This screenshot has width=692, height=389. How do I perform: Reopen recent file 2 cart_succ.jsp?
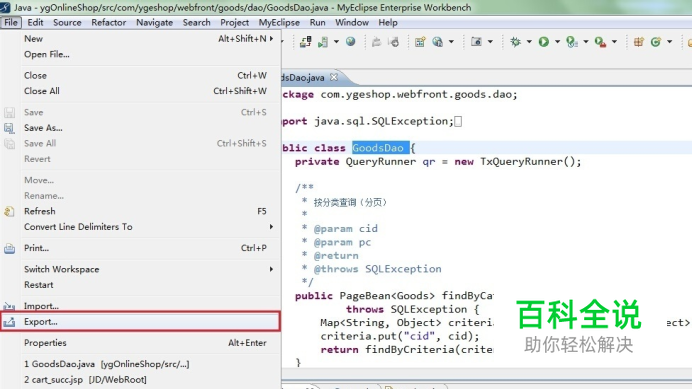tap(140, 380)
